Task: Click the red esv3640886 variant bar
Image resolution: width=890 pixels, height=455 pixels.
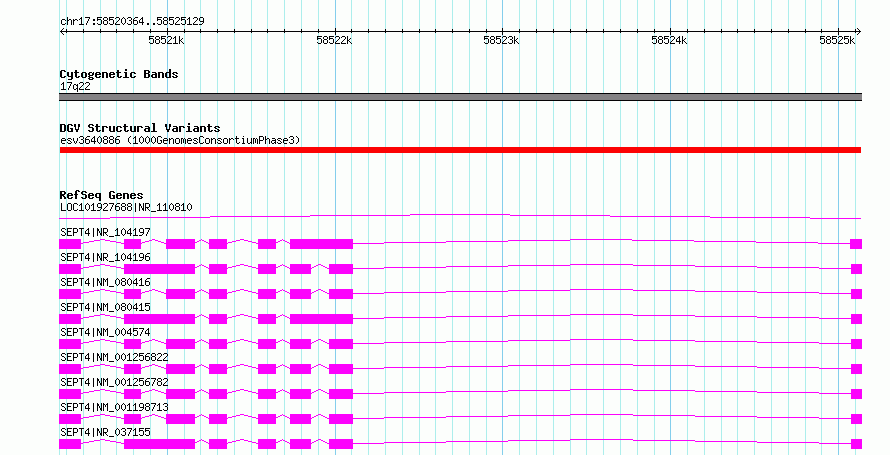Action: (460, 150)
